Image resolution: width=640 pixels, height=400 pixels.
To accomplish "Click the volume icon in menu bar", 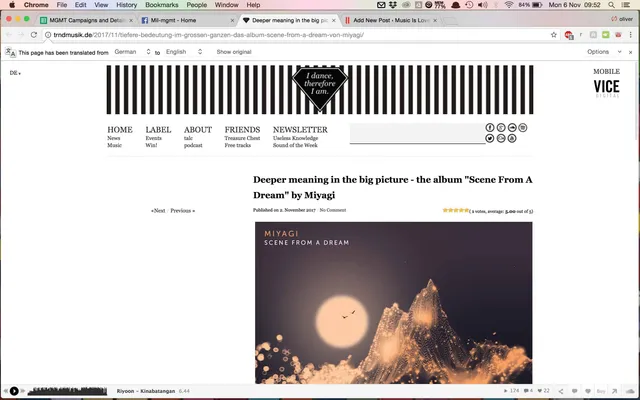I will click(x=483, y=5).
